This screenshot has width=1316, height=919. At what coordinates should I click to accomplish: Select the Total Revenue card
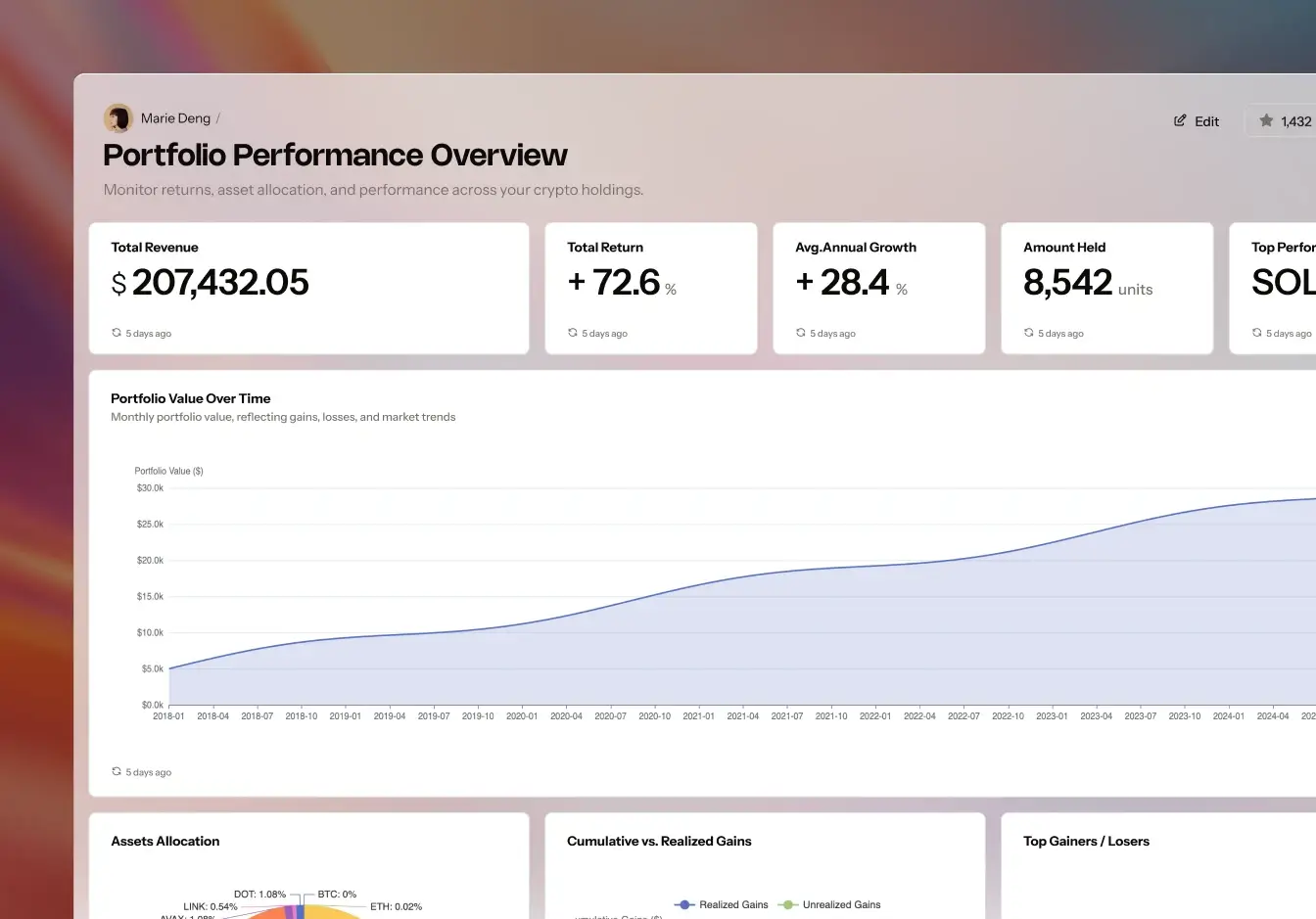(x=308, y=288)
